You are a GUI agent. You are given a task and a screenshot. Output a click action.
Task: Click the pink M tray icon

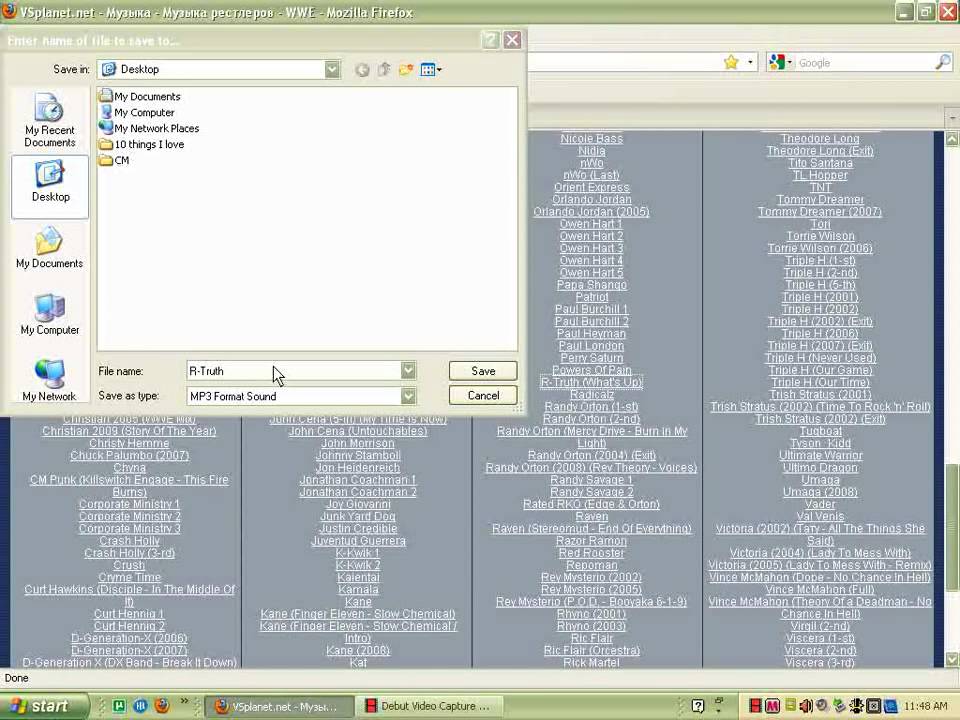[x=771, y=706]
